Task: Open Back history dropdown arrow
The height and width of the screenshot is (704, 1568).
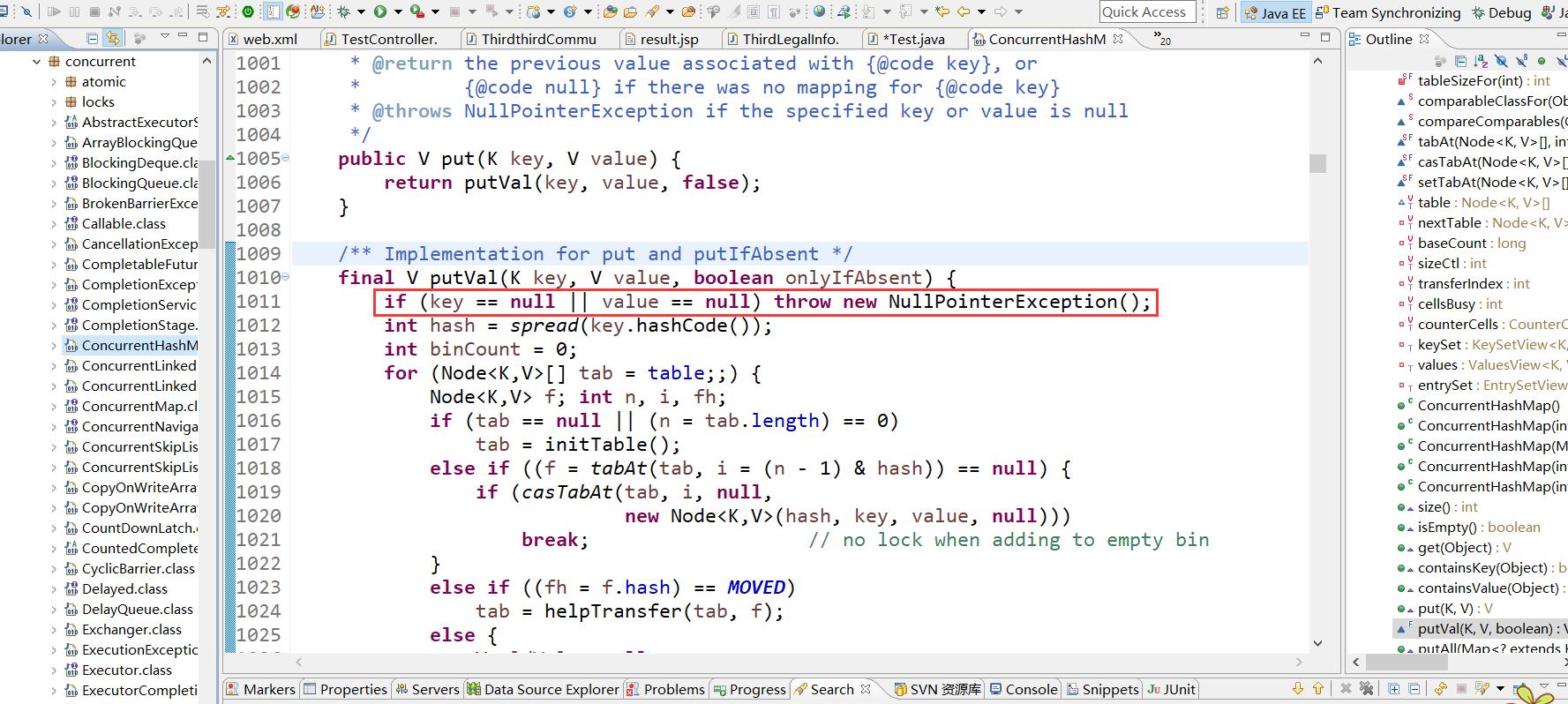Action: point(981,11)
